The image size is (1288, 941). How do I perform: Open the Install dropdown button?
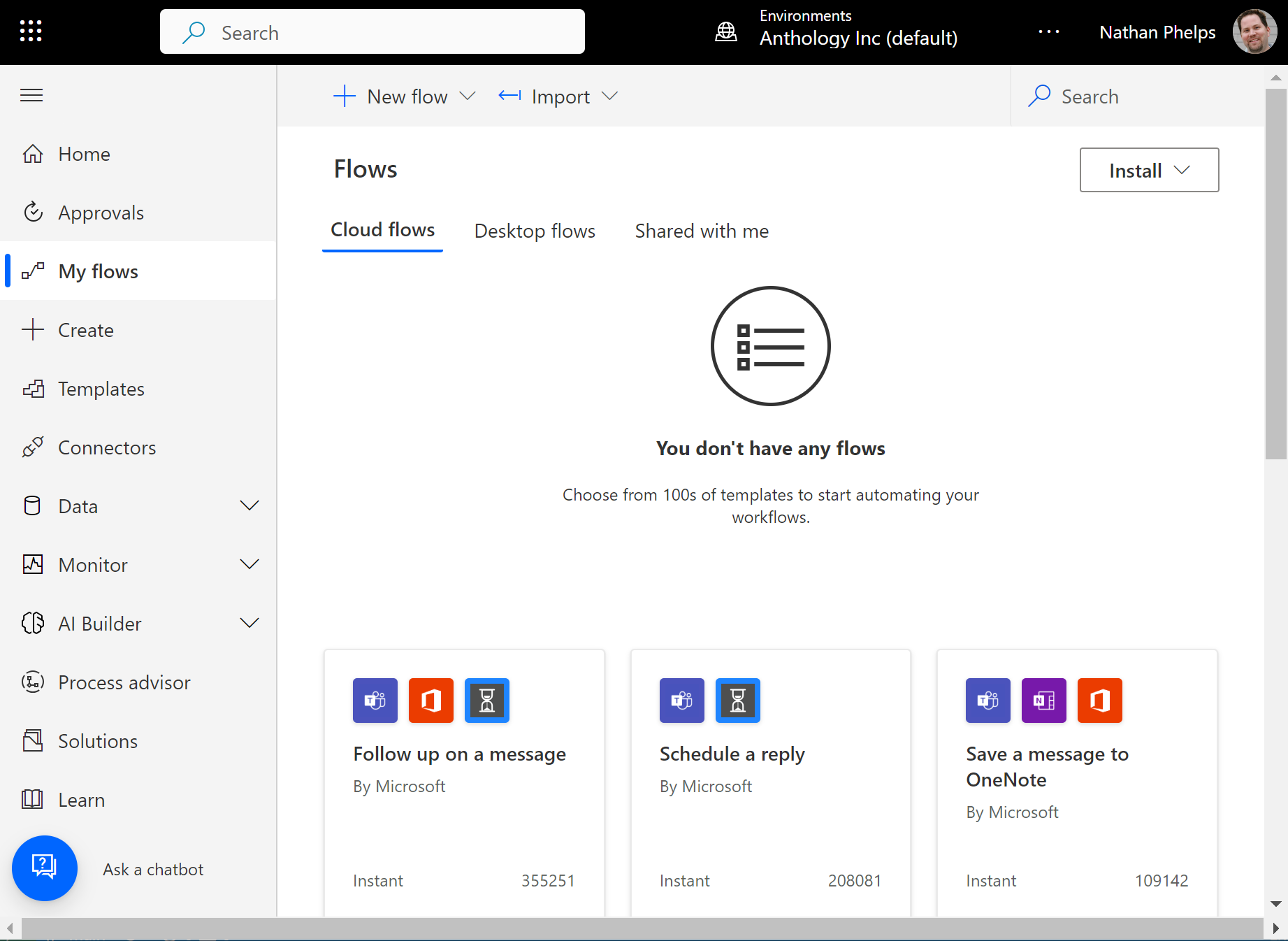[x=1149, y=170]
